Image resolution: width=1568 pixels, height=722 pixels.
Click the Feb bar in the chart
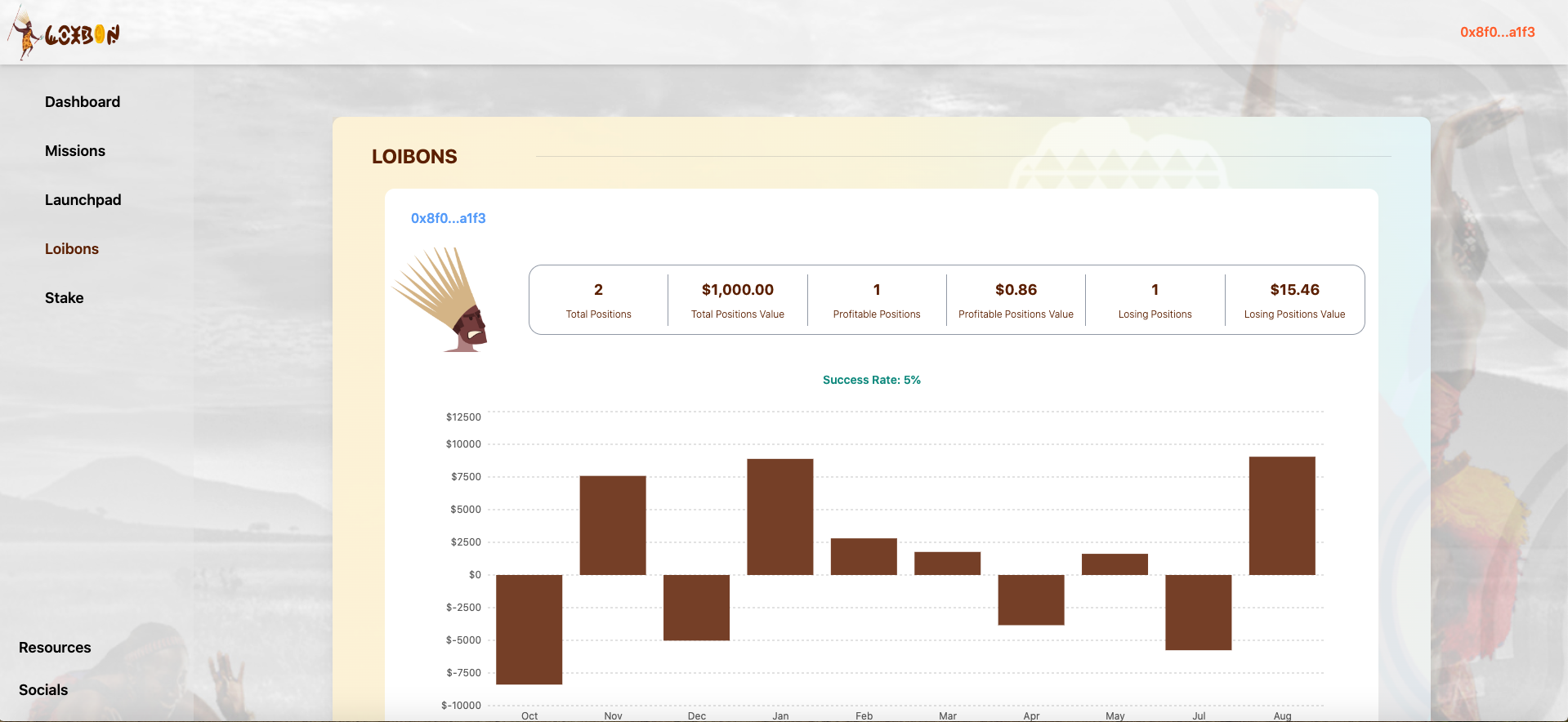click(x=864, y=556)
